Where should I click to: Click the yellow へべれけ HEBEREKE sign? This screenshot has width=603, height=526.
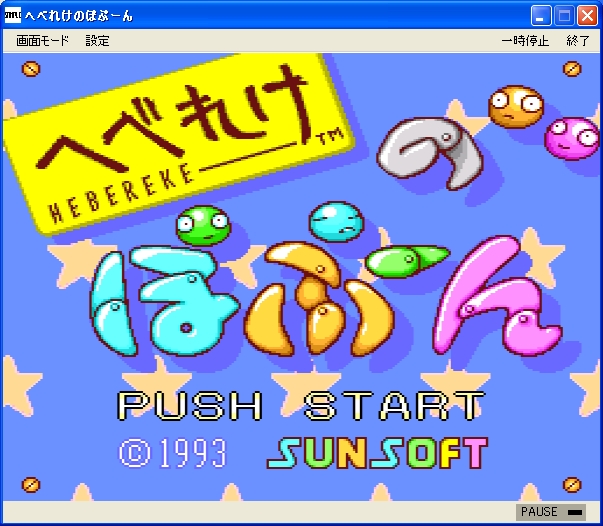pos(179,144)
